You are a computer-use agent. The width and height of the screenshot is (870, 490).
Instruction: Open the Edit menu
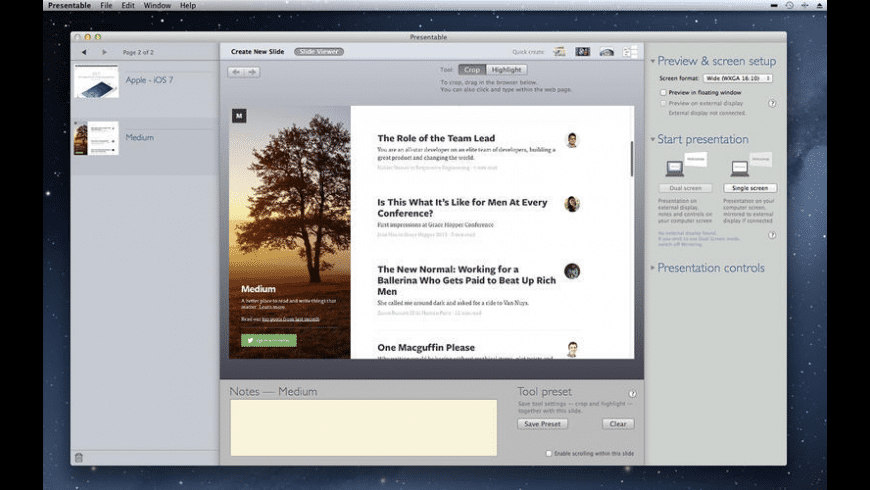[128, 6]
